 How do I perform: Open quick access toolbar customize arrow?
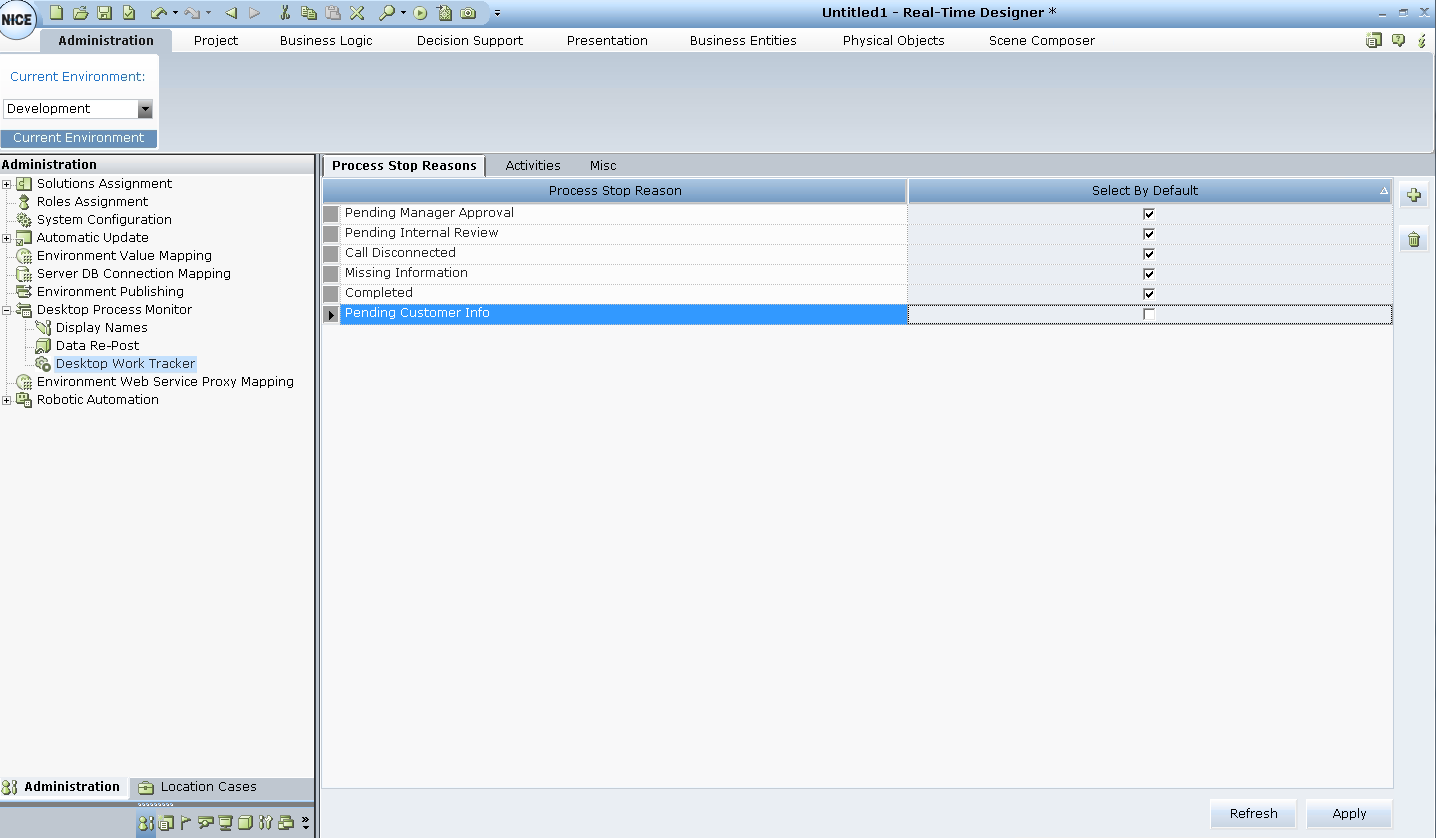point(497,13)
